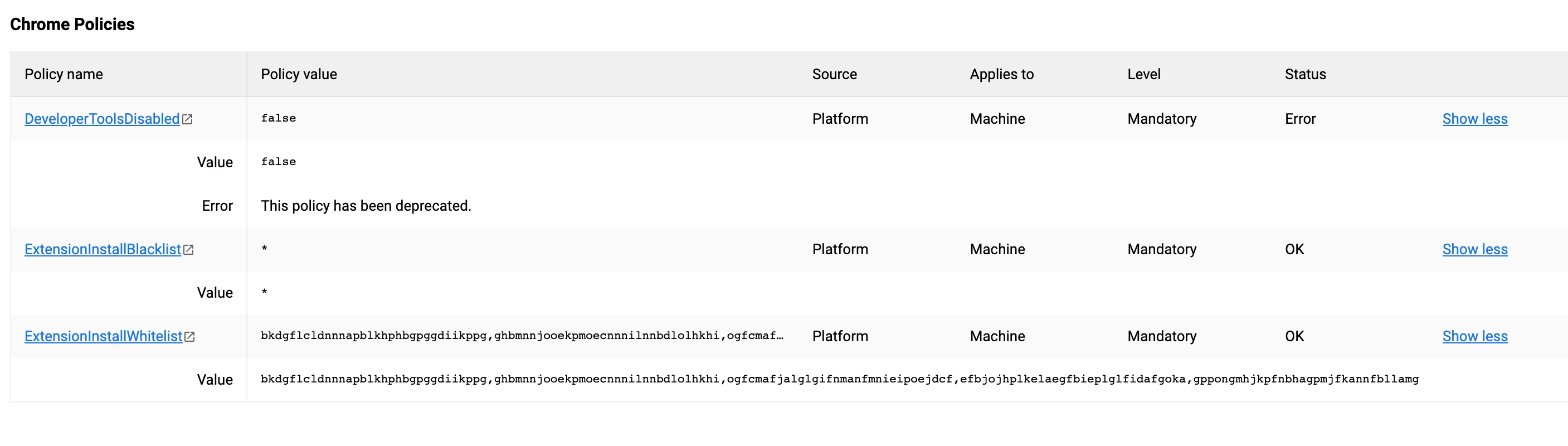This screenshot has width=1568, height=446.
Task: Open the ExtensionInstallWhitelist policy link
Action: (x=104, y=336)
